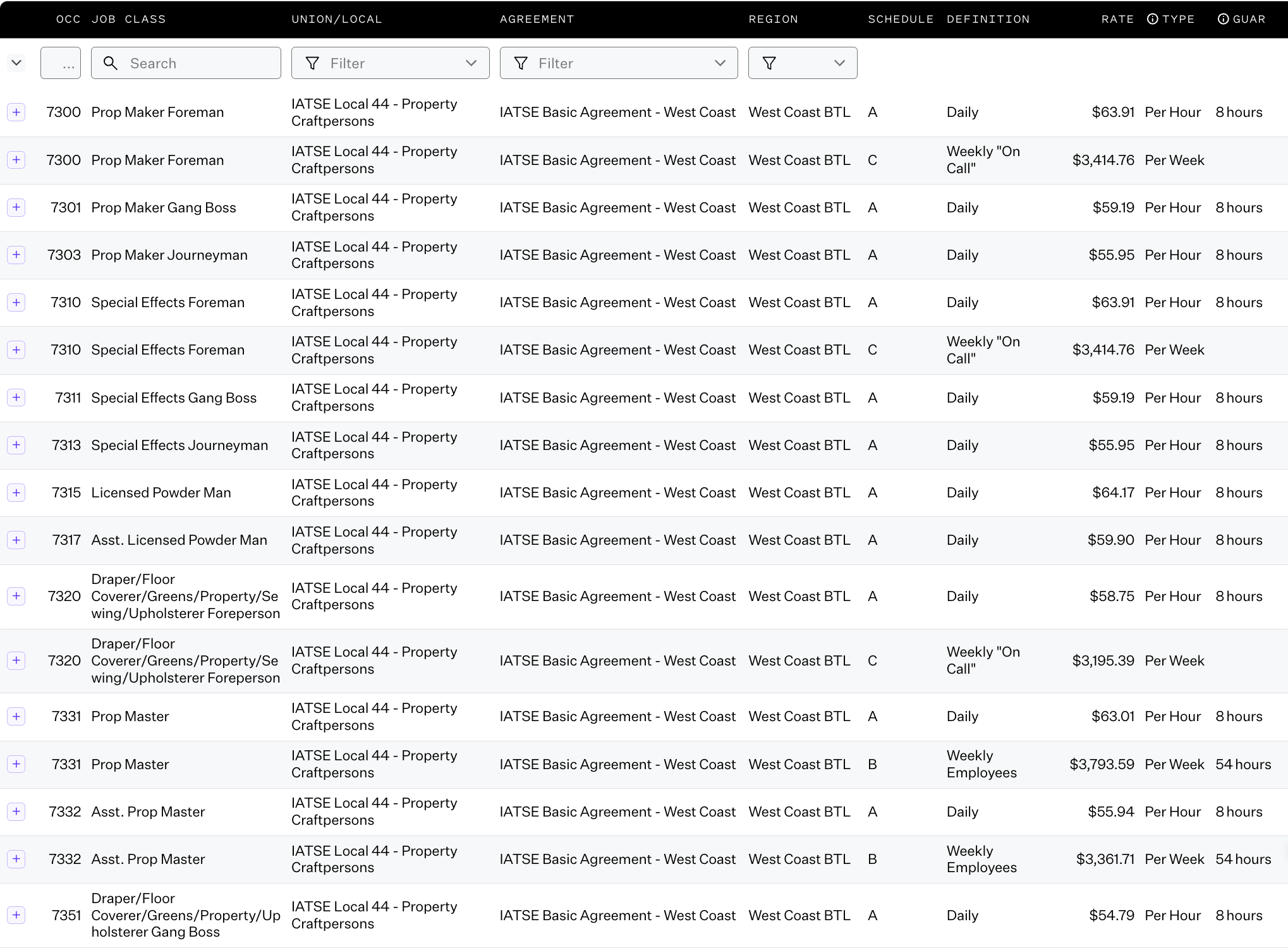Image resolution: width=1288 pixels, height=948 pixels.
Task: Click the $3,793.59 rate value
Action: click(1102, 764)
